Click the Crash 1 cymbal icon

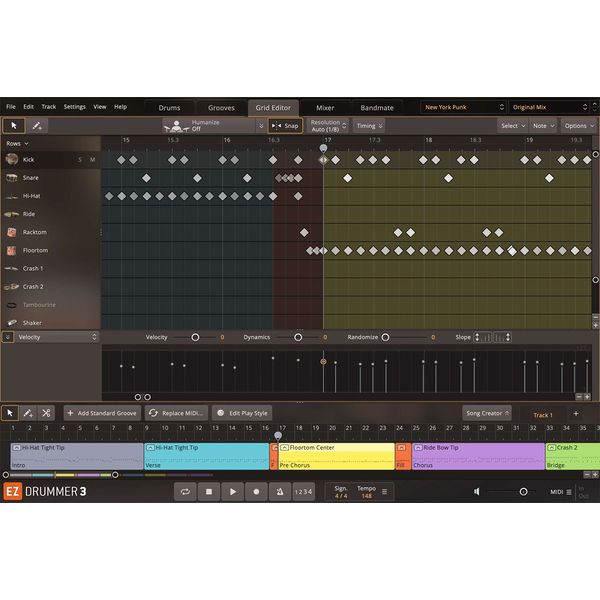coord(11,269)
